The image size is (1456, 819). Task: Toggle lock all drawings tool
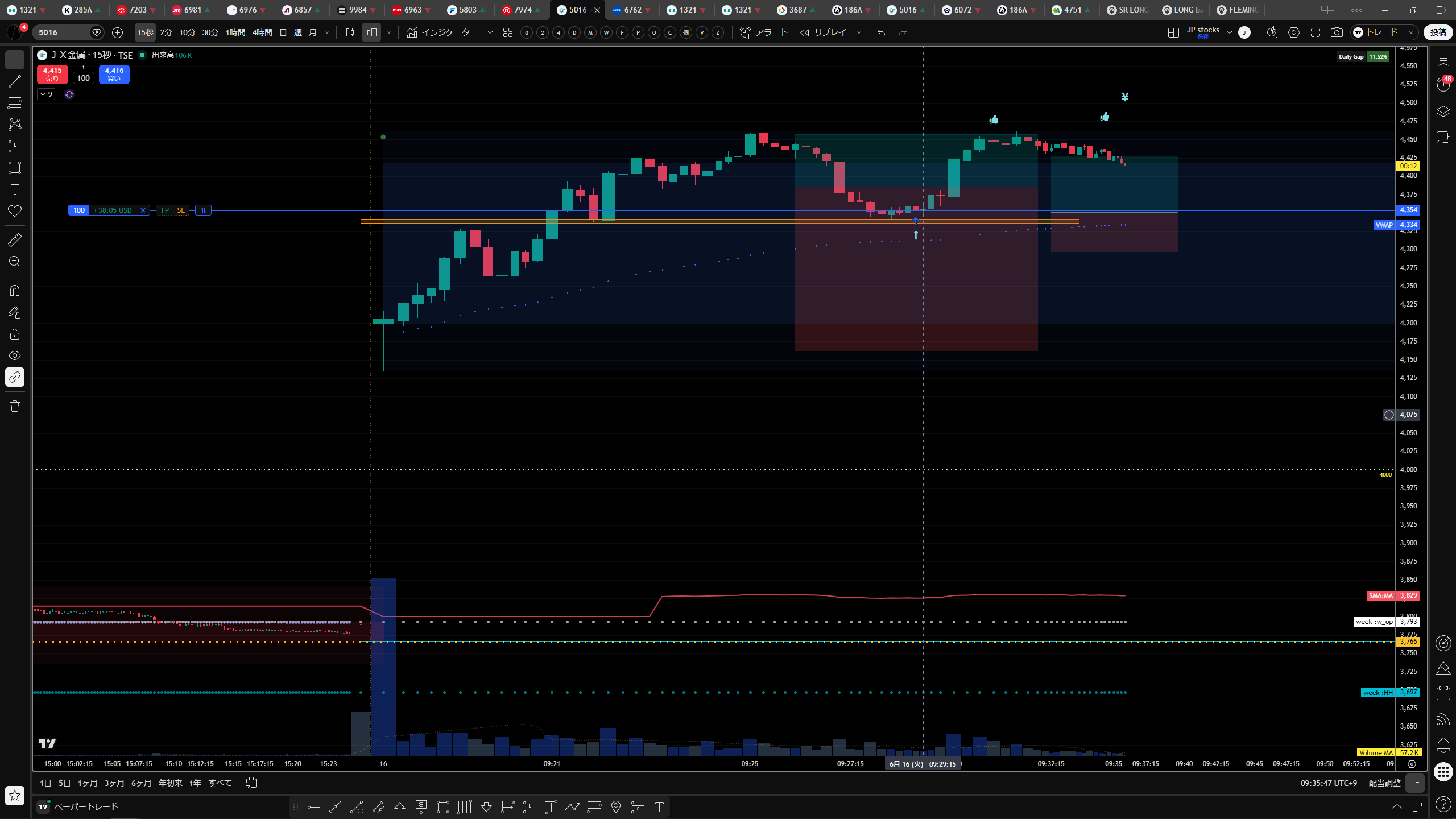tap(15, 334)
